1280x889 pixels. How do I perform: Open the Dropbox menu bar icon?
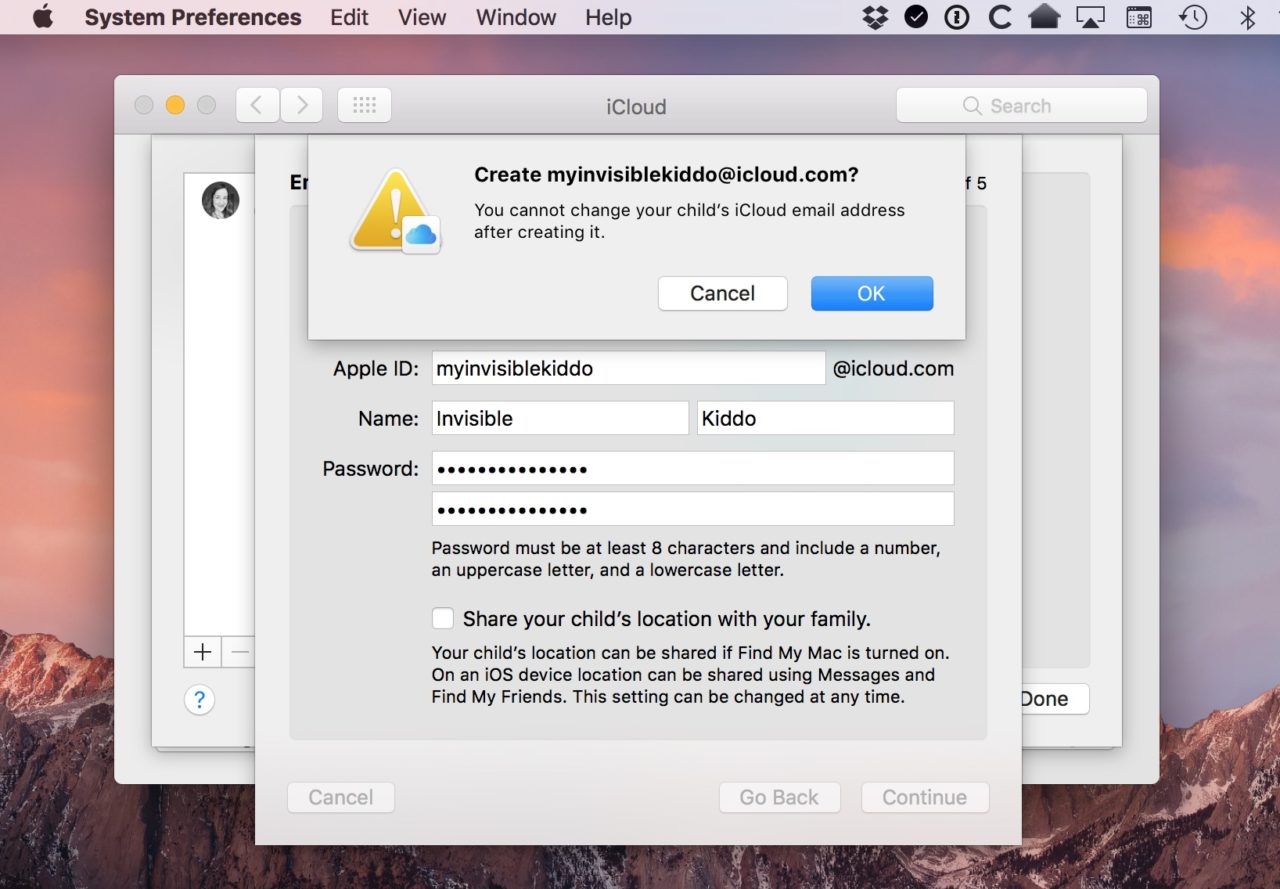click(875, 17)
